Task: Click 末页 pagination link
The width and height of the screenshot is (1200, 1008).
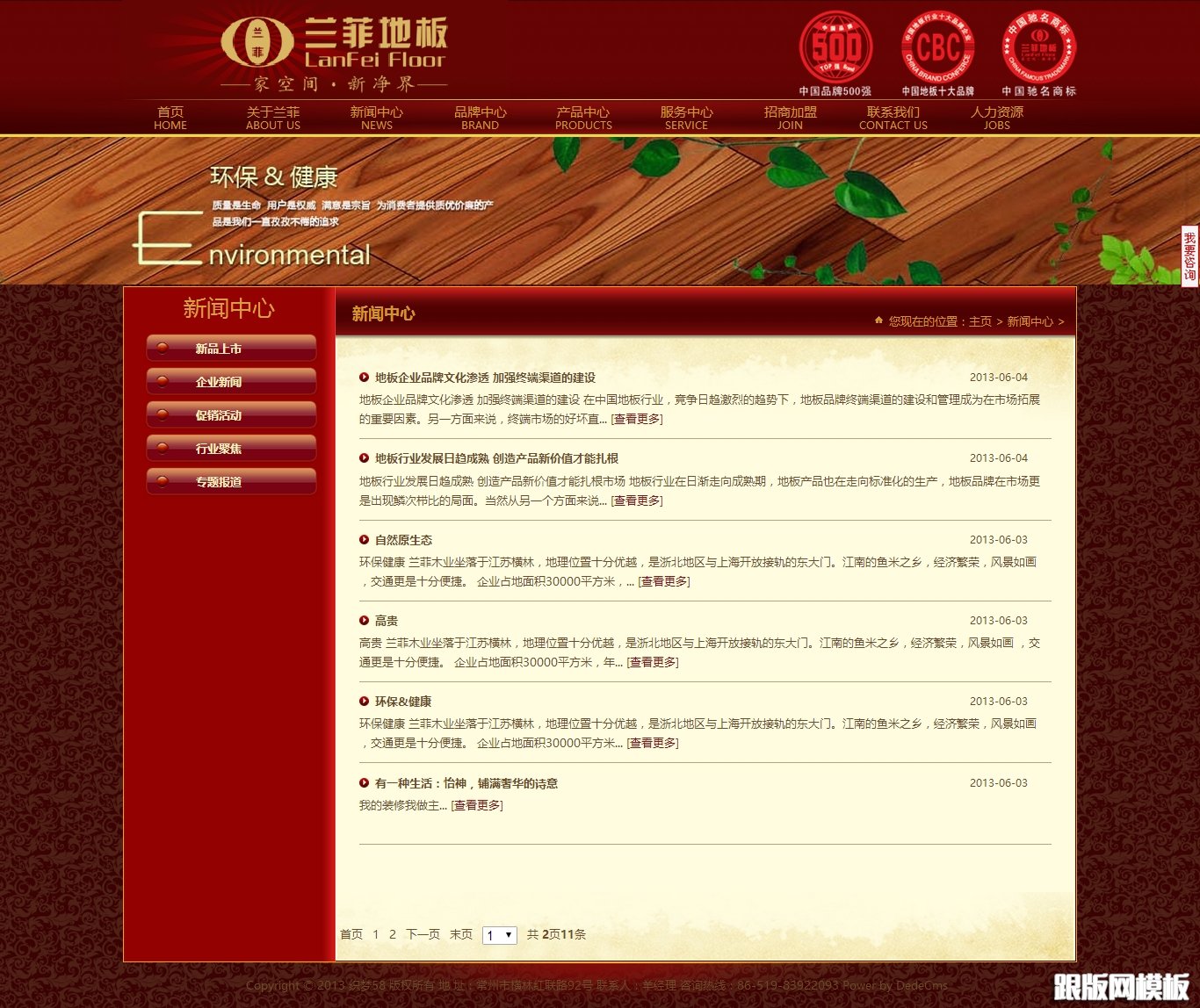Action: coord(461,934)
